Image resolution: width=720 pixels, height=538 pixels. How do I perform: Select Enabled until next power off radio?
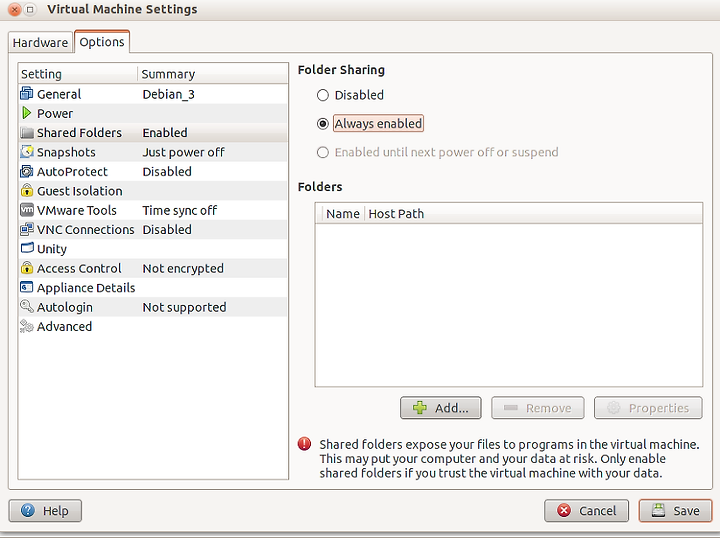(x=323, y=152)
